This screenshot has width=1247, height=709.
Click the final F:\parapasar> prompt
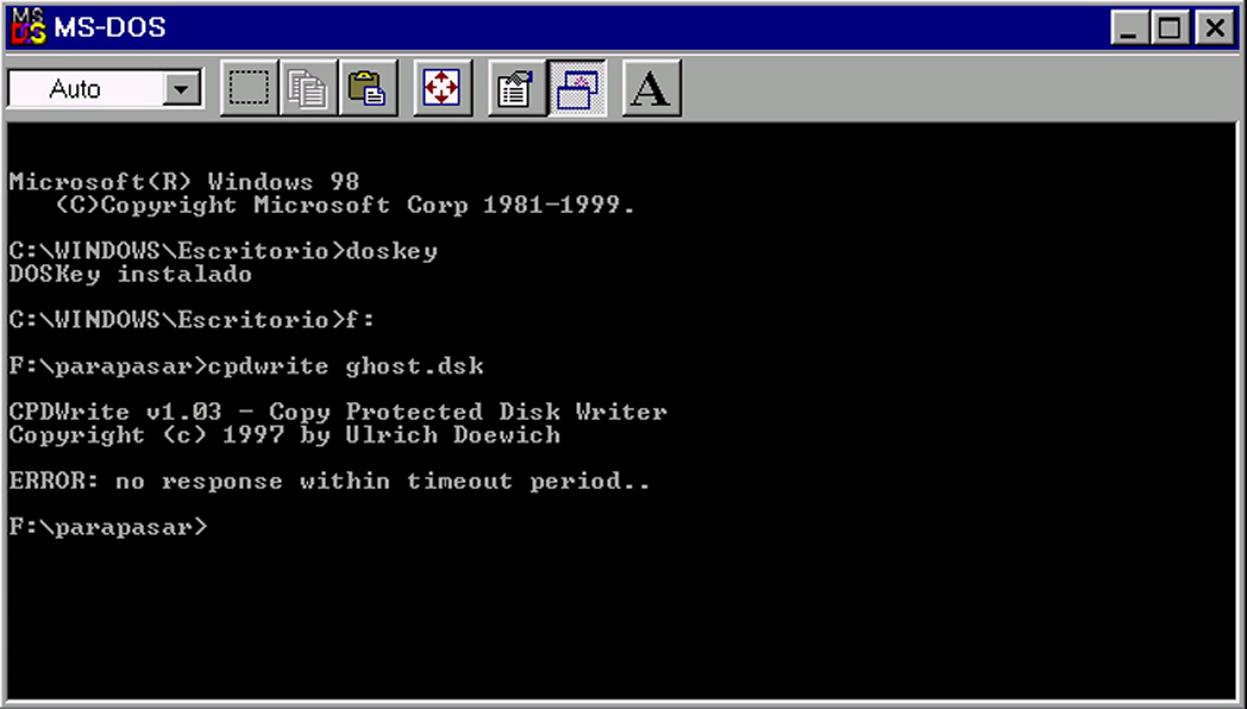[x=108, y=527]
